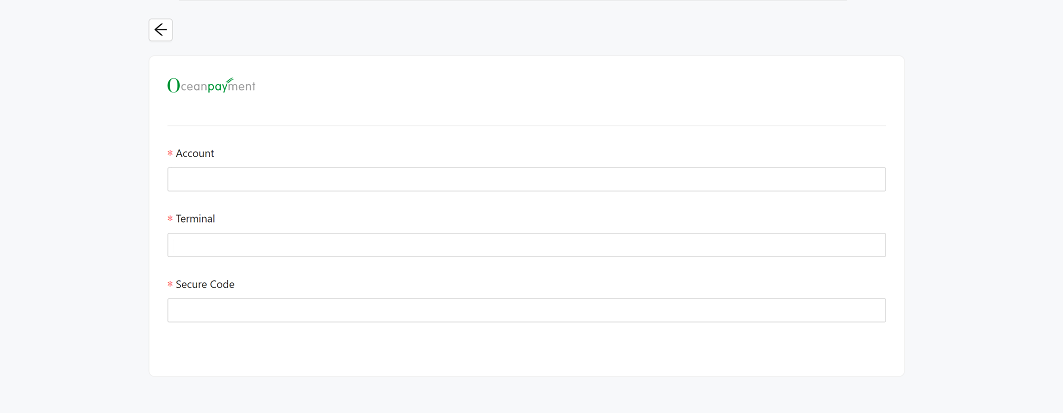
Task: Click the bold "pay" text in the logo
Action: (x=219, y=87)
